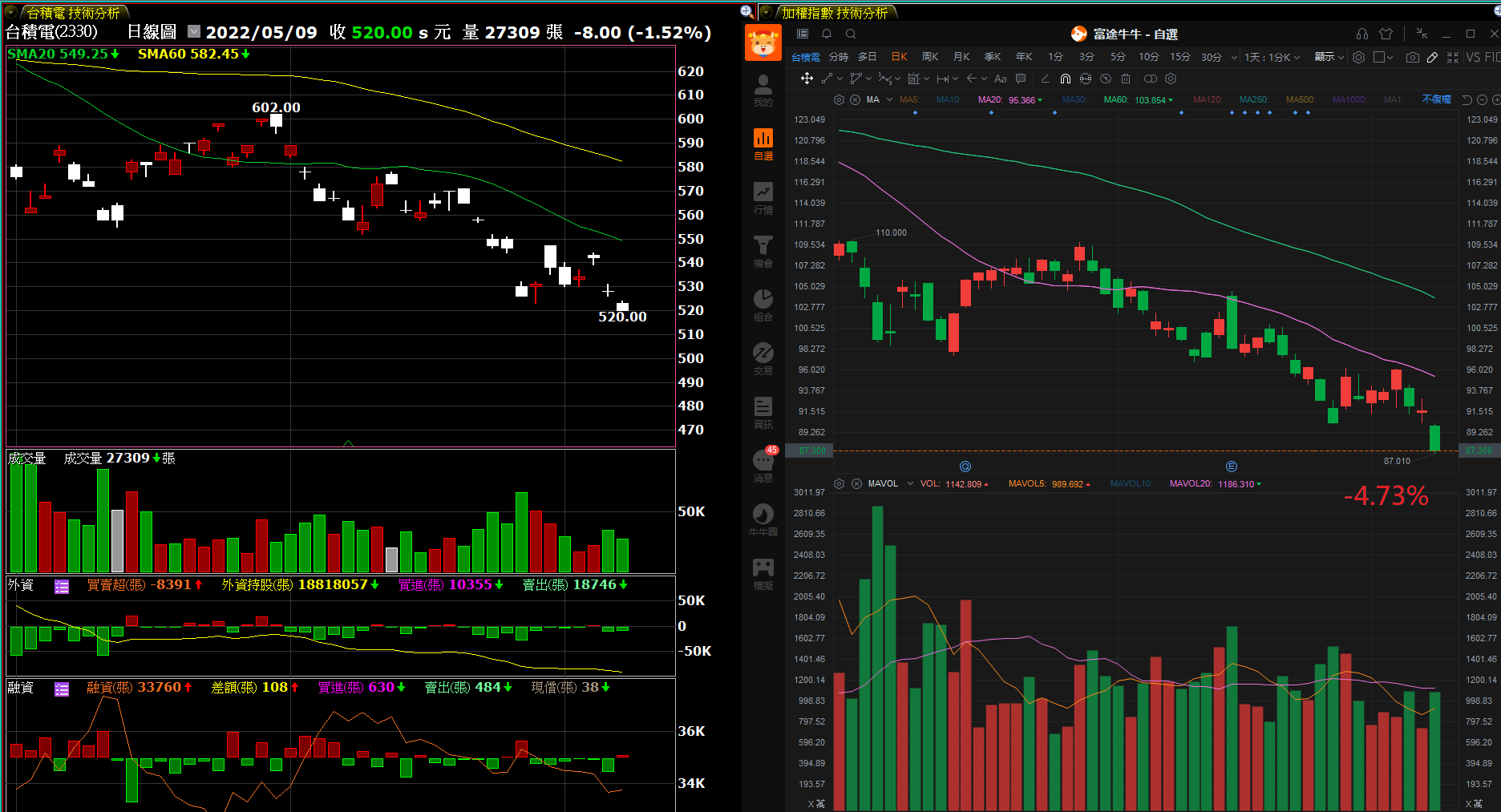Switch to 月K monthly candlestick tab

(961, 57)
